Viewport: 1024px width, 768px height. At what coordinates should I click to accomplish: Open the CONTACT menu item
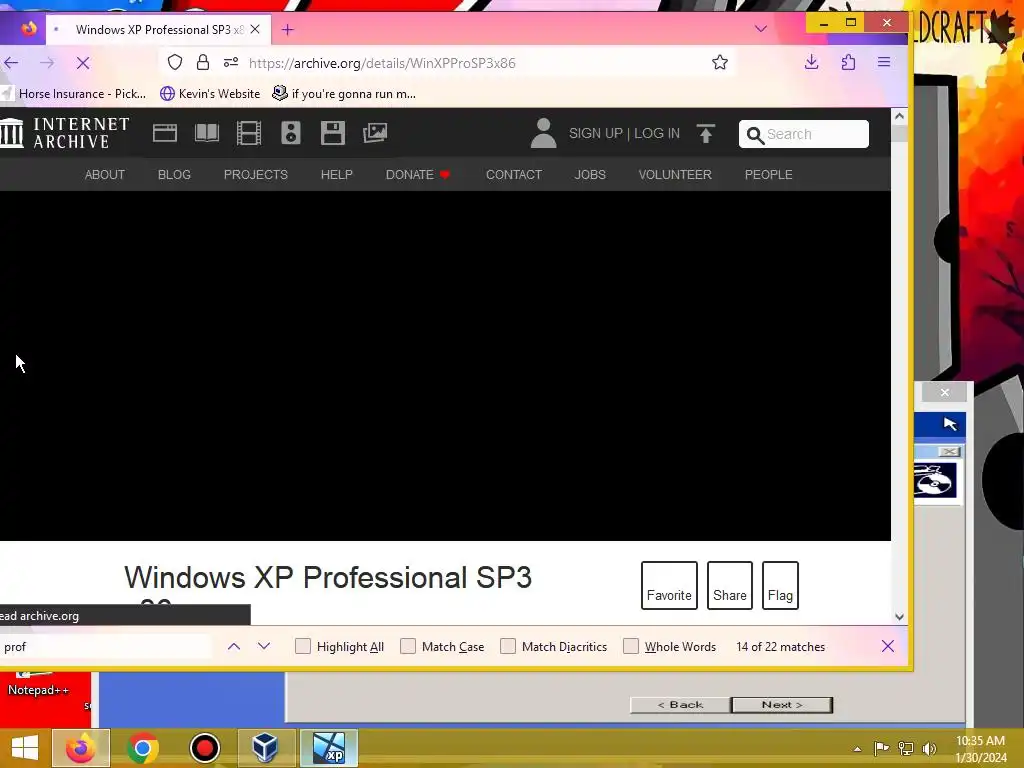(514, 174)
